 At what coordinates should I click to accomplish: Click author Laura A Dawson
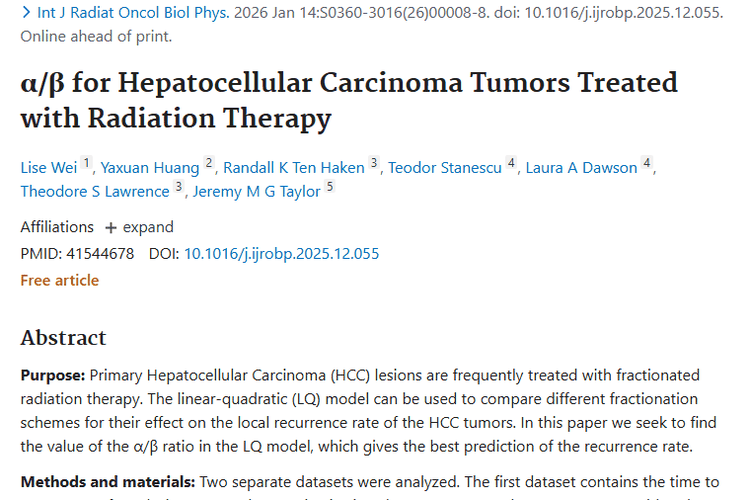581,167
